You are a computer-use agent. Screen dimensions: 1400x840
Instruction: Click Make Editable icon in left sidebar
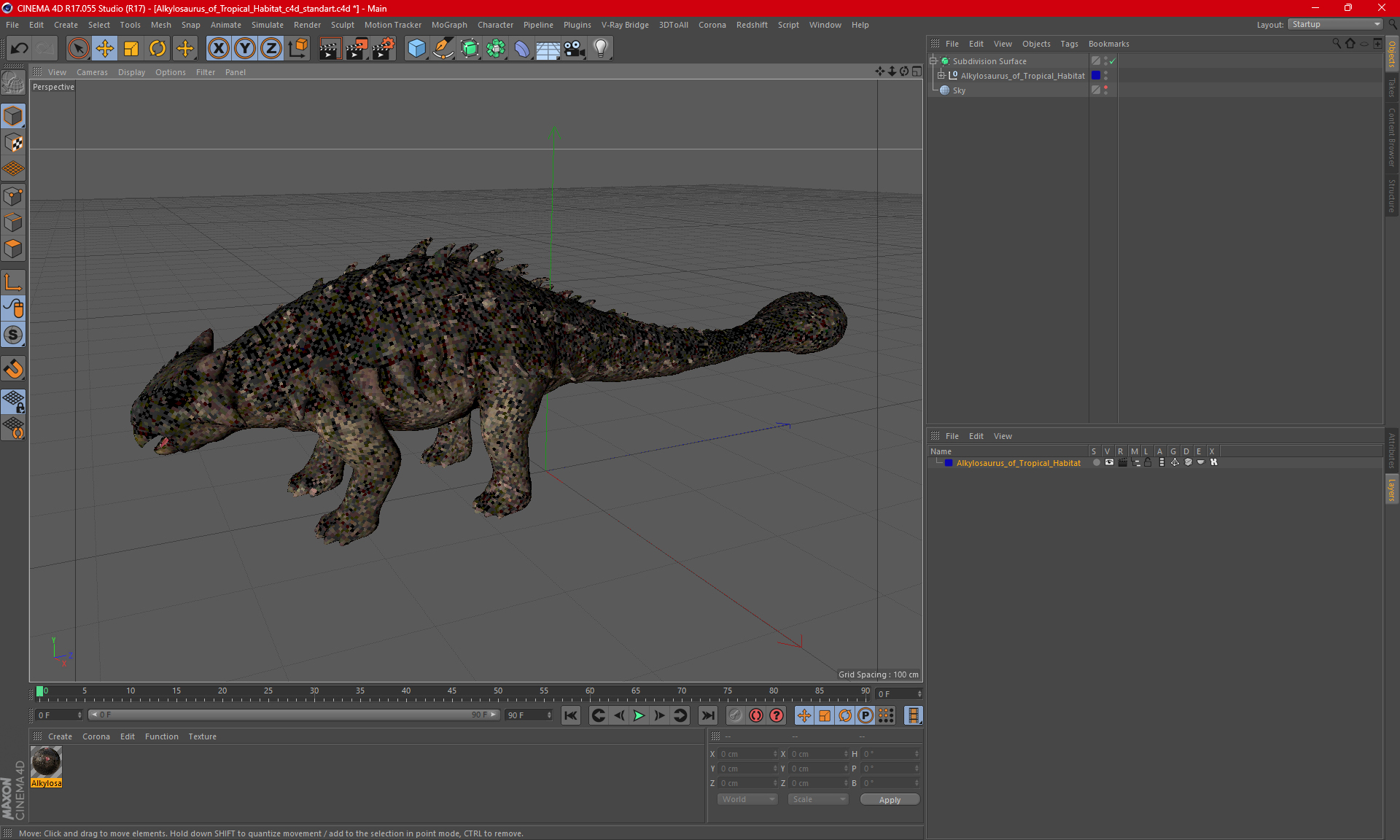pos(13,83)
